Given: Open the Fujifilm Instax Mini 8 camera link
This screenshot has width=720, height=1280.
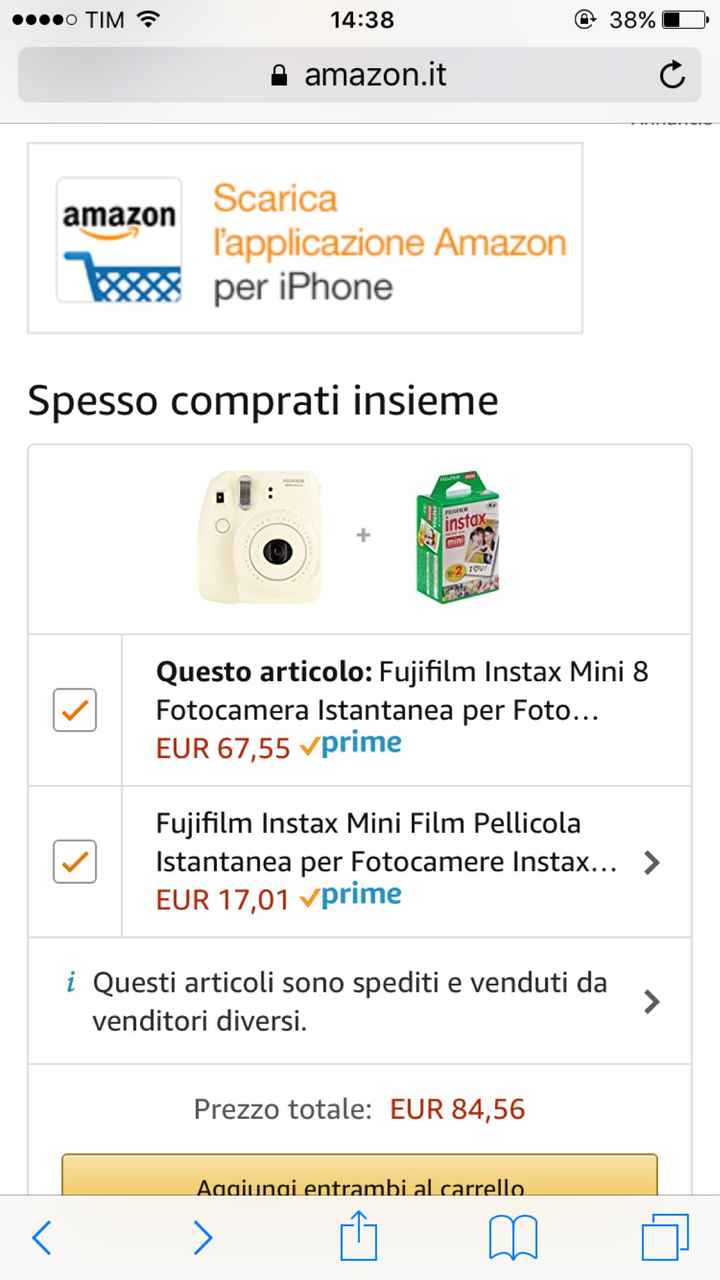Looking at the screenshot, I should pyautogui.click(x=402, y=690).
